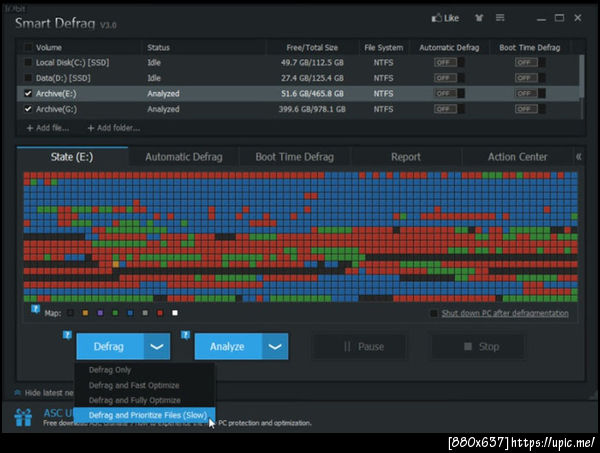Toggle Automatic Defrag for Archive(E:)
This screenshot has width=600, height=453.
point(449,93)
